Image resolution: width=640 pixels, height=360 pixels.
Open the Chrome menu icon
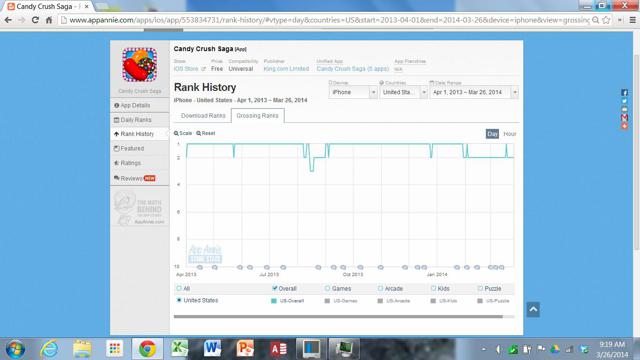(x=633, y=20)
